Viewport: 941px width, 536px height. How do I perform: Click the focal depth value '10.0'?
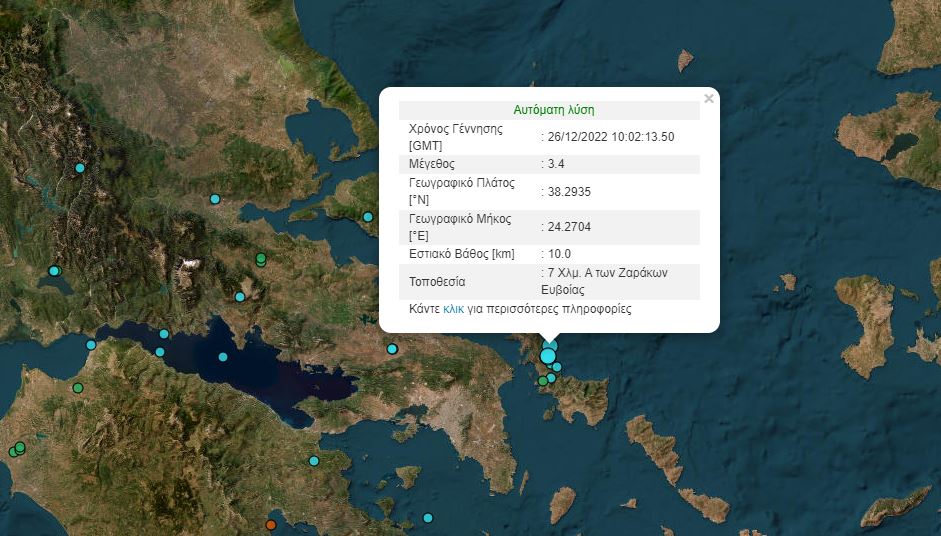point(559,254)
